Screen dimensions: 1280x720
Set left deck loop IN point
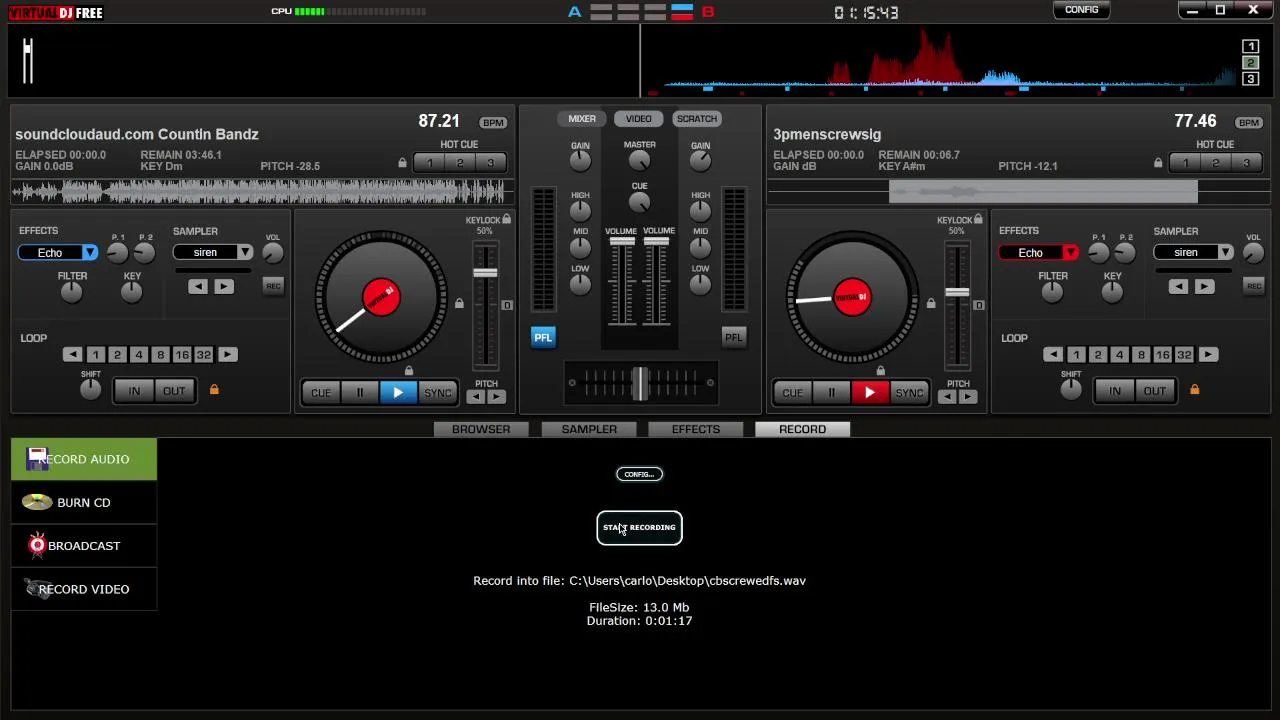(x=134, y=391)
